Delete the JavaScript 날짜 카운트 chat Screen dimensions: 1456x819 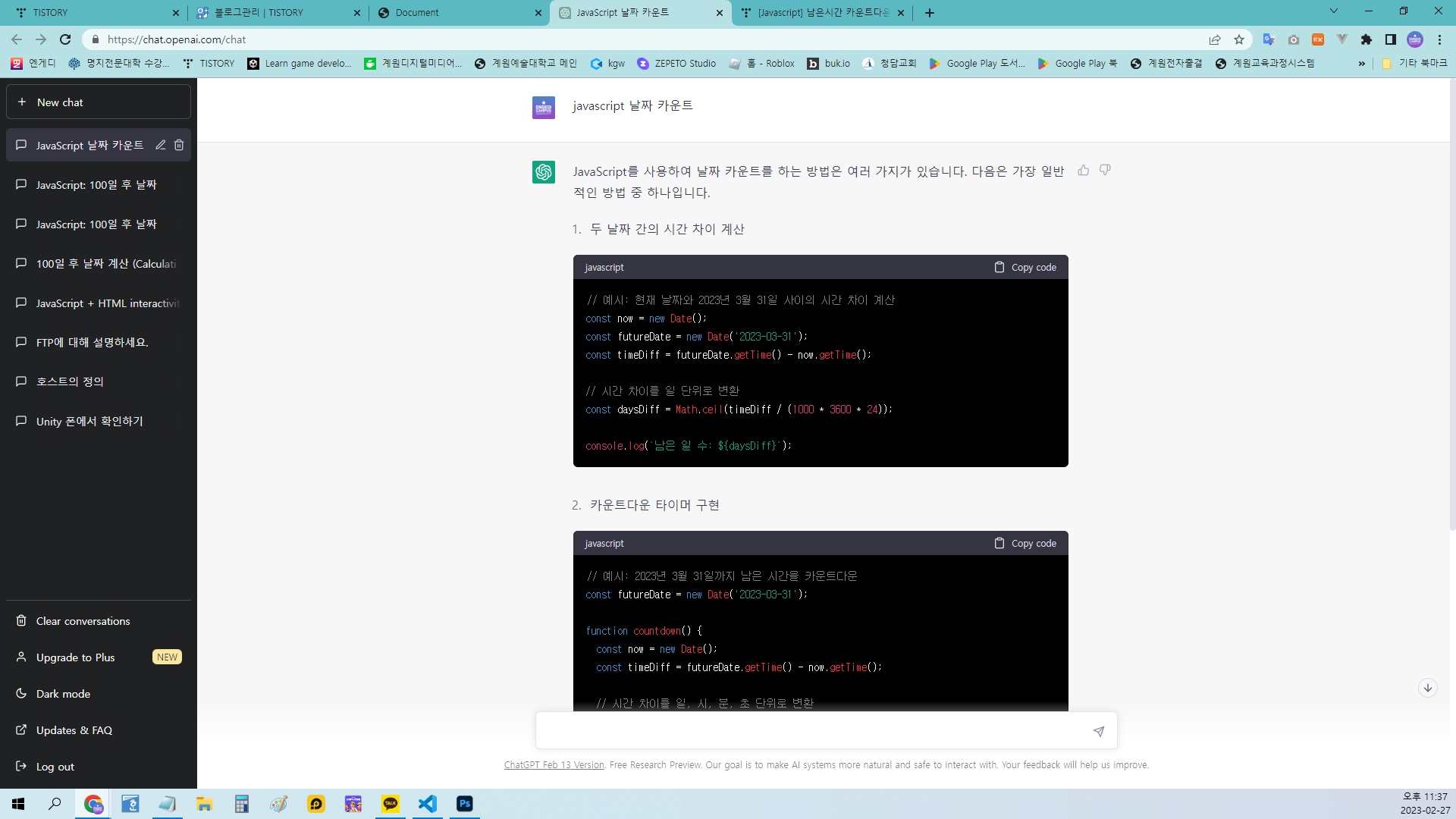coord(179,145)
